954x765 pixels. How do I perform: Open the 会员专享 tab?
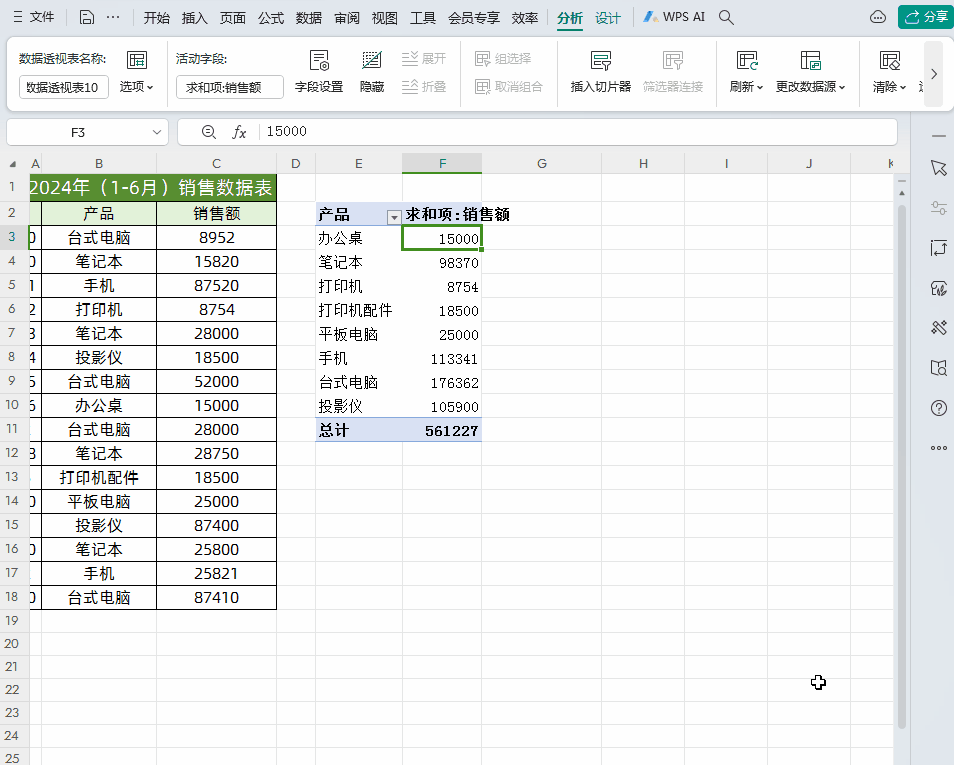473,18
